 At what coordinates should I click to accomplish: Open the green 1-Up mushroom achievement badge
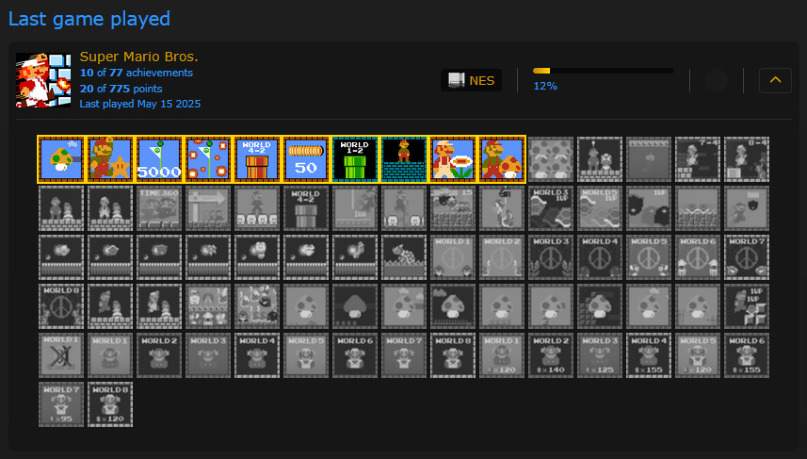tap(61, 159)
